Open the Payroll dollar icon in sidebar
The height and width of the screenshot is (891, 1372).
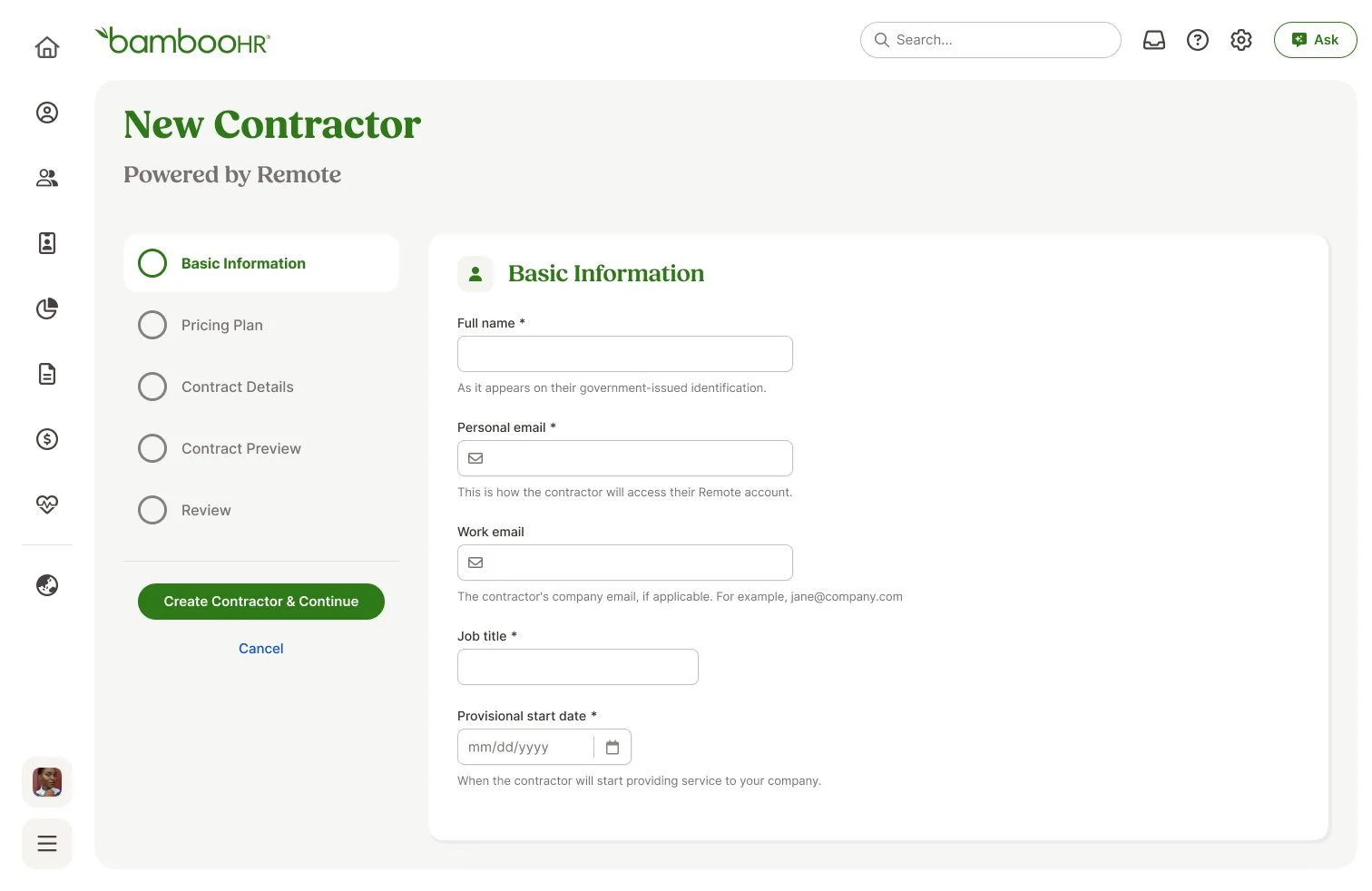click(47, 439)
